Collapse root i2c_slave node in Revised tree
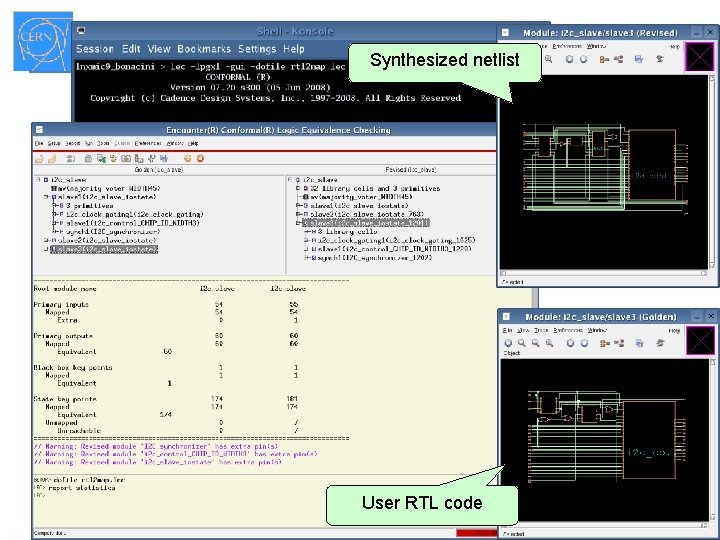The image size is (720, 540). [x=290, y=180]
